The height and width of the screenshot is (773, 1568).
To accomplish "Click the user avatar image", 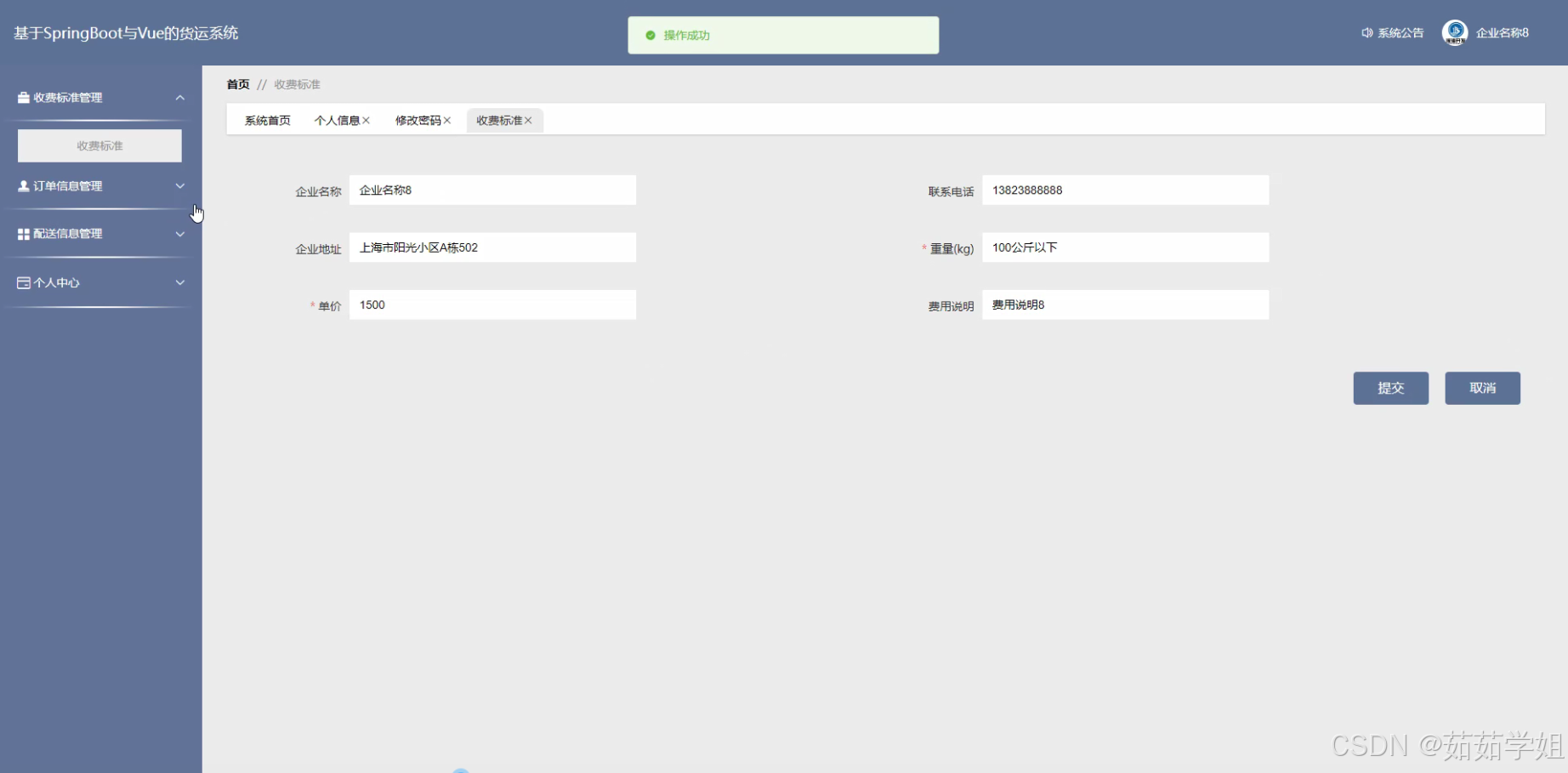I will tap(1455, 32).
